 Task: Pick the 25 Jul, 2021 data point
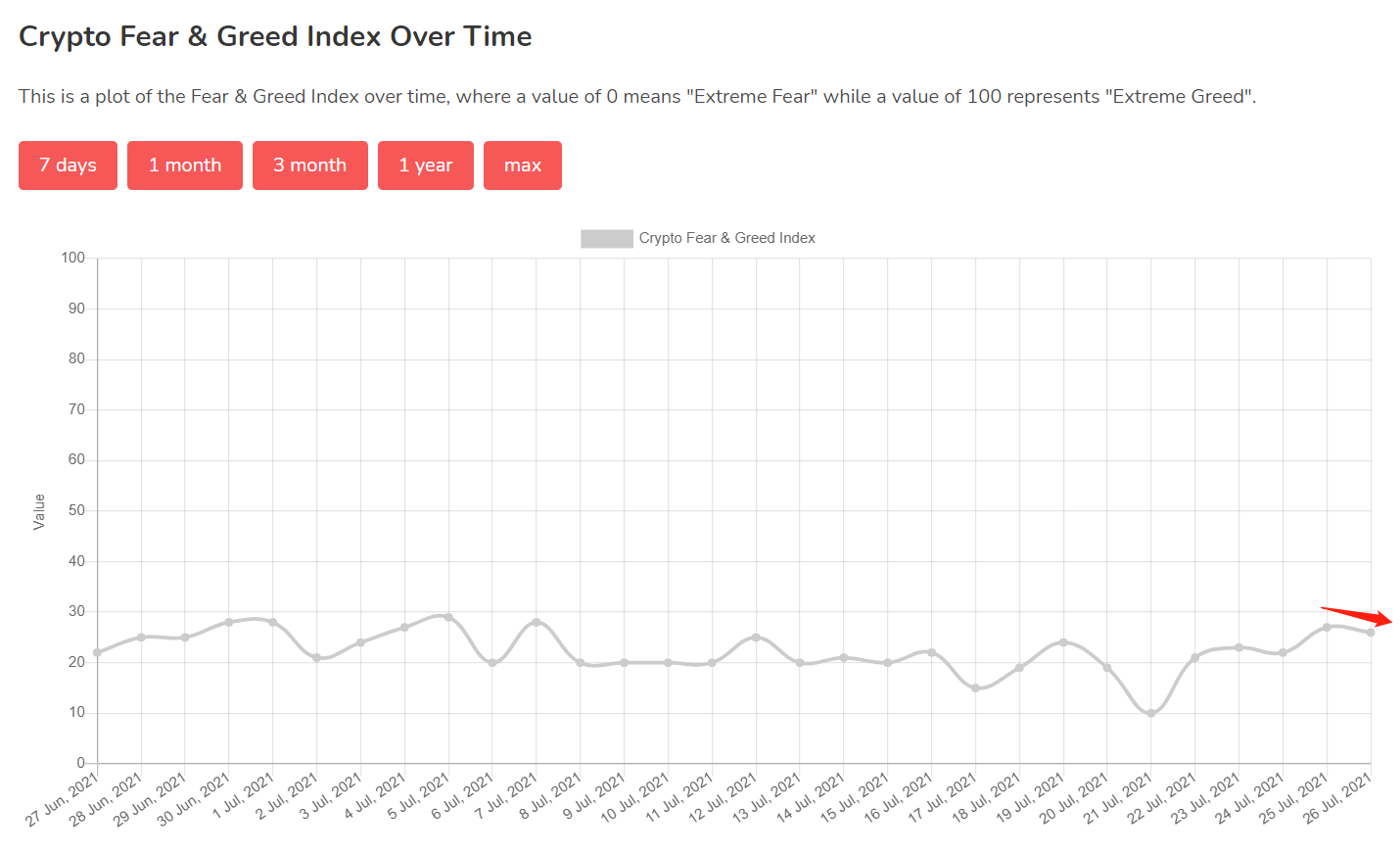pyautogui.click(x=1327, y=627)
